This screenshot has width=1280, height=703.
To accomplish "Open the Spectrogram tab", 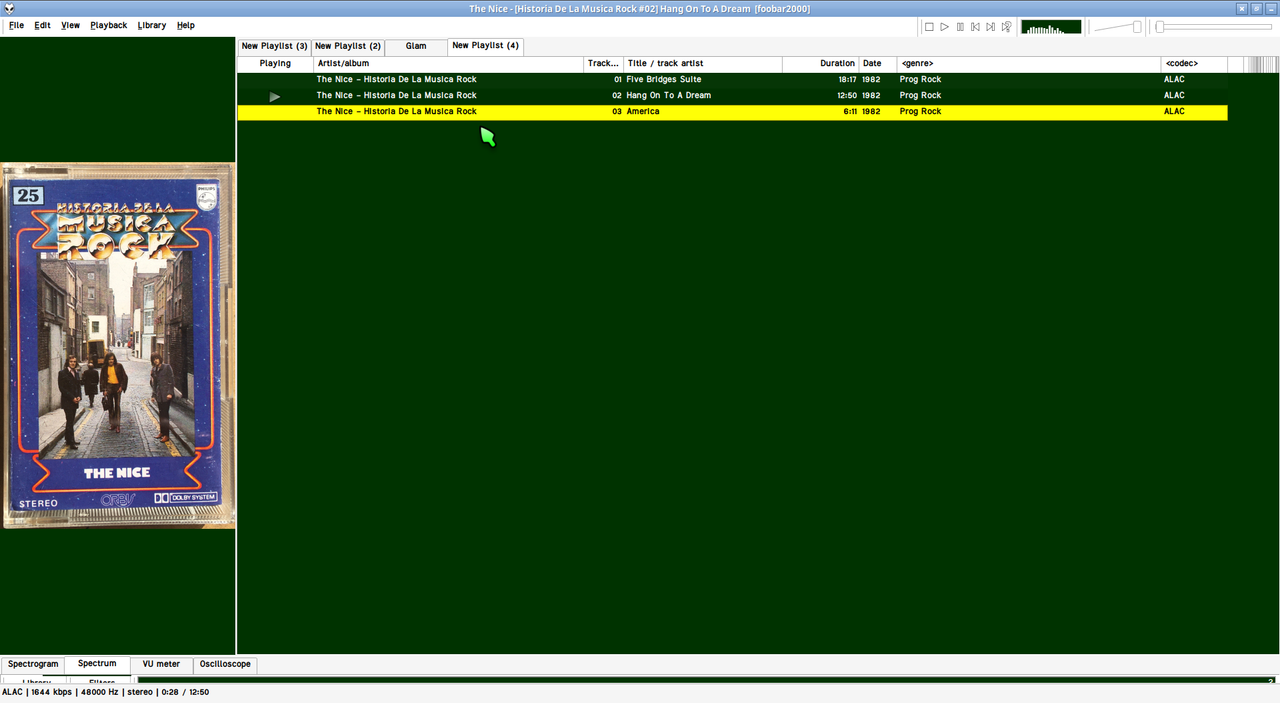I will tap(33, 664).
